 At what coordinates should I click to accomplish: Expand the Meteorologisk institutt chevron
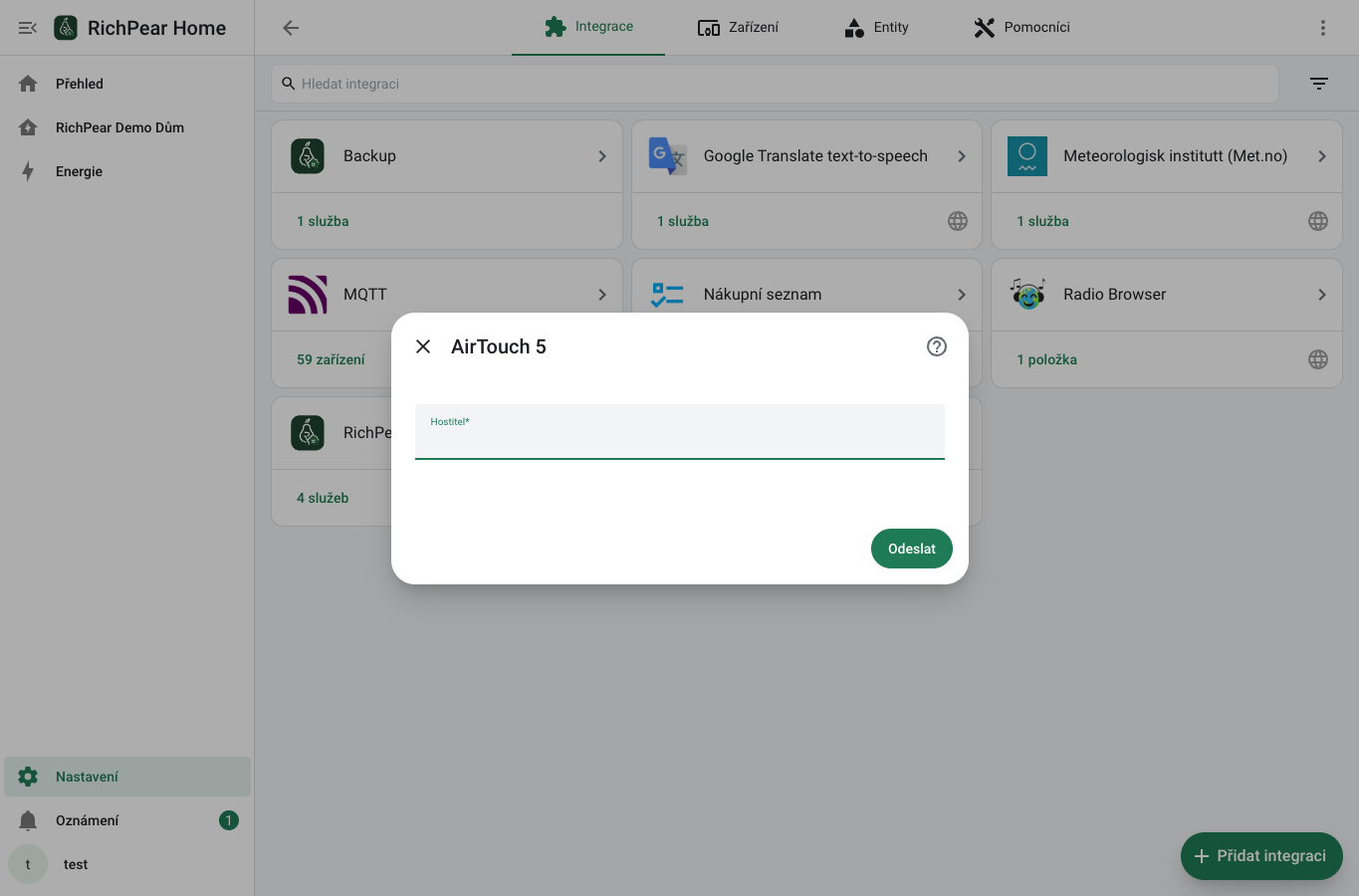pyautogui.click(x=1322, y=156)
